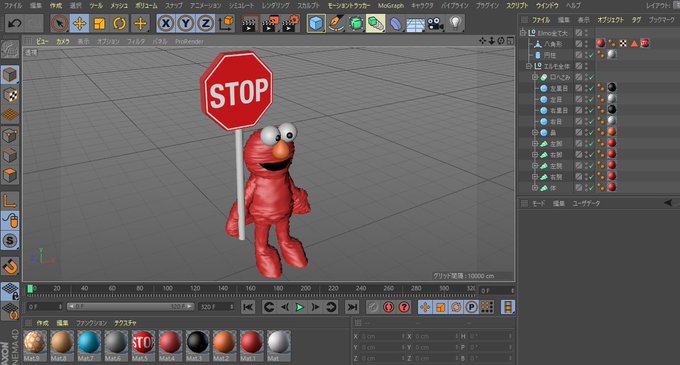Click the Undo arrow icon
This screenshot has width=680, height=365.
click(x=14, y=23)
